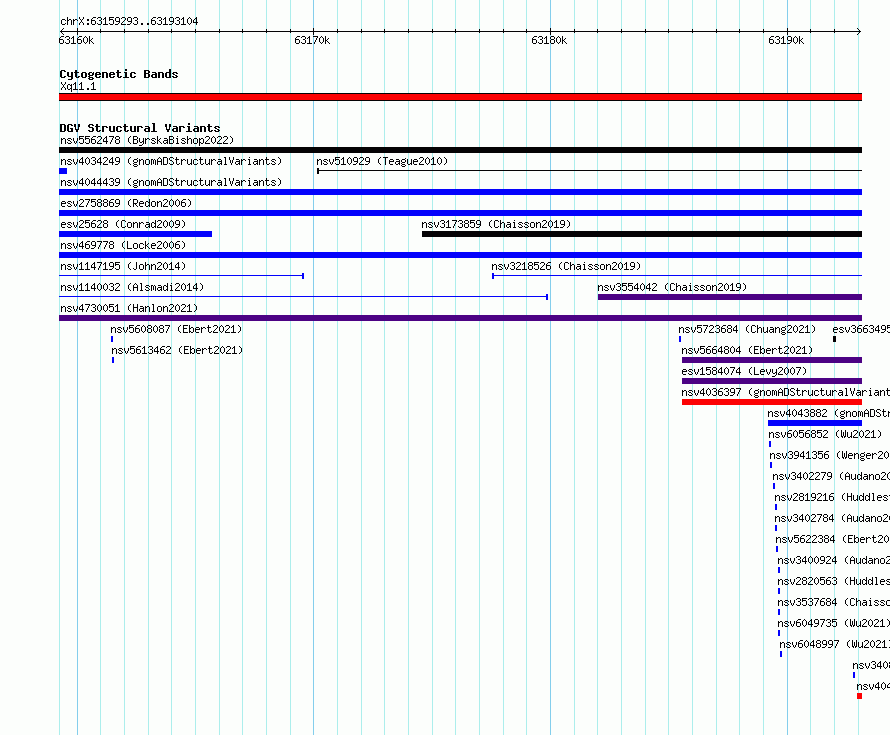Select the blue bar under nsv4044439
The width and height of the screenshot is (890, 735).
(460, 192)
